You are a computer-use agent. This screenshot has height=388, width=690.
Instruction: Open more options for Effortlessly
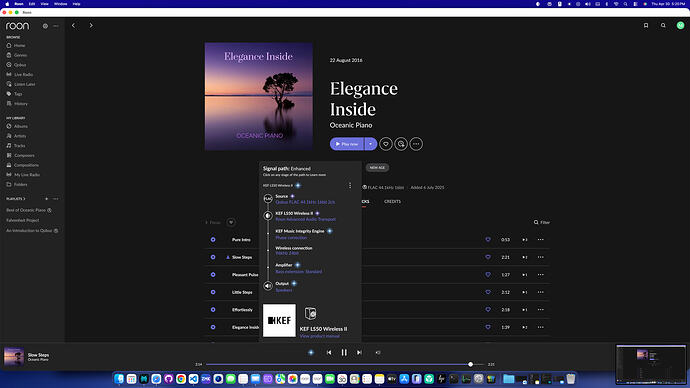click(540, 310)
